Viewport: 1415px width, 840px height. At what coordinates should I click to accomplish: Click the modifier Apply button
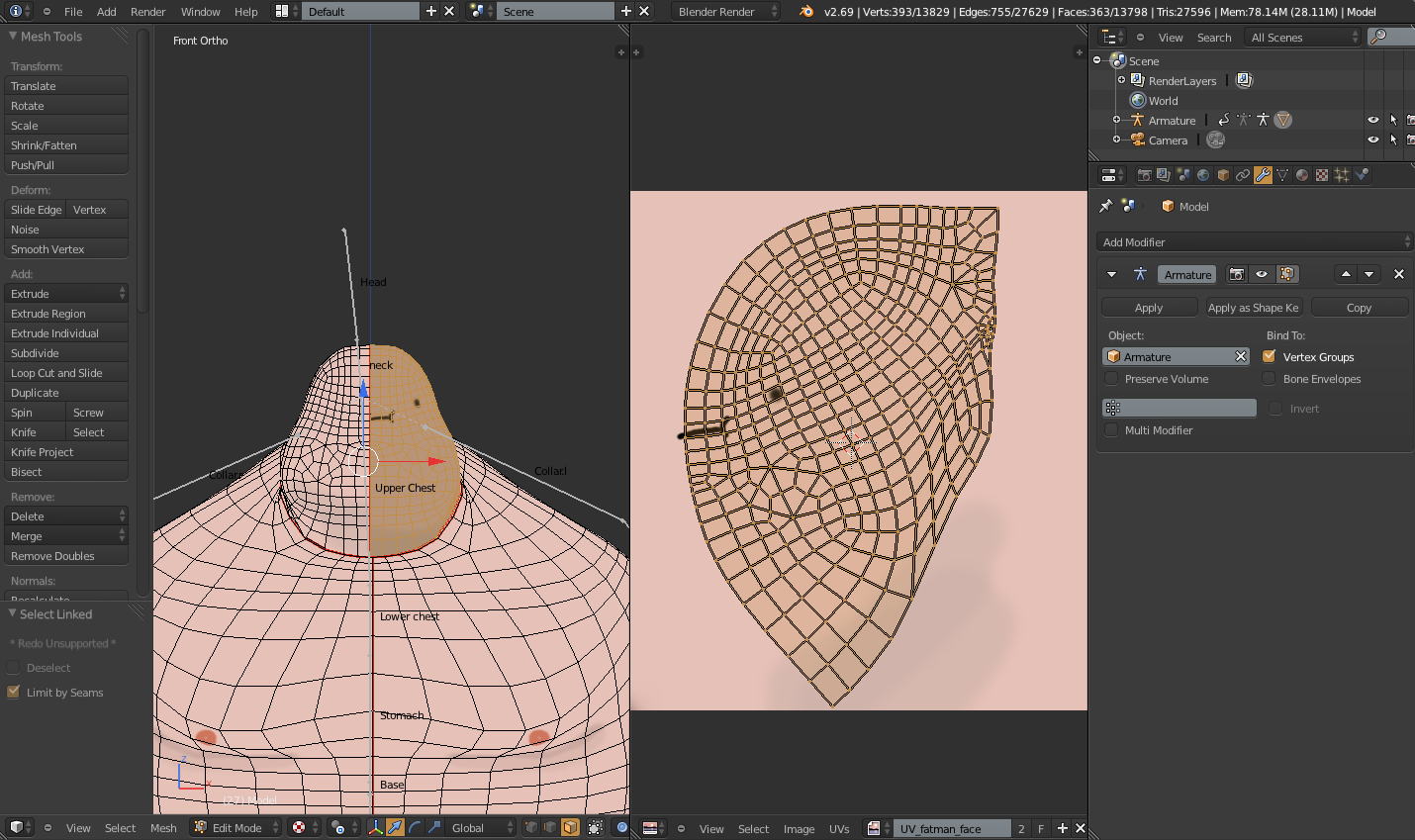tap(1149, 307)
